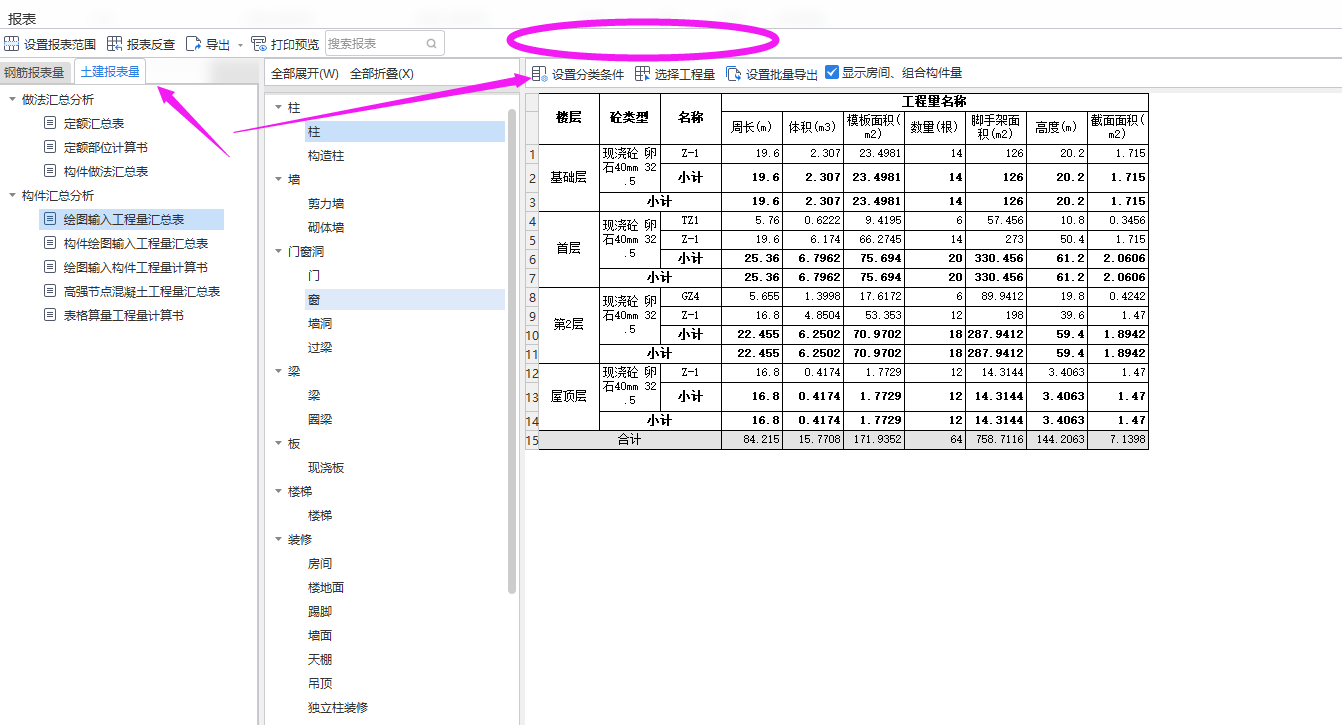This screenshot has width=1342, height=725.
Task: Click the 设置报表范围 grid icon
Action: pyautogui.click(x=12, y=44)
